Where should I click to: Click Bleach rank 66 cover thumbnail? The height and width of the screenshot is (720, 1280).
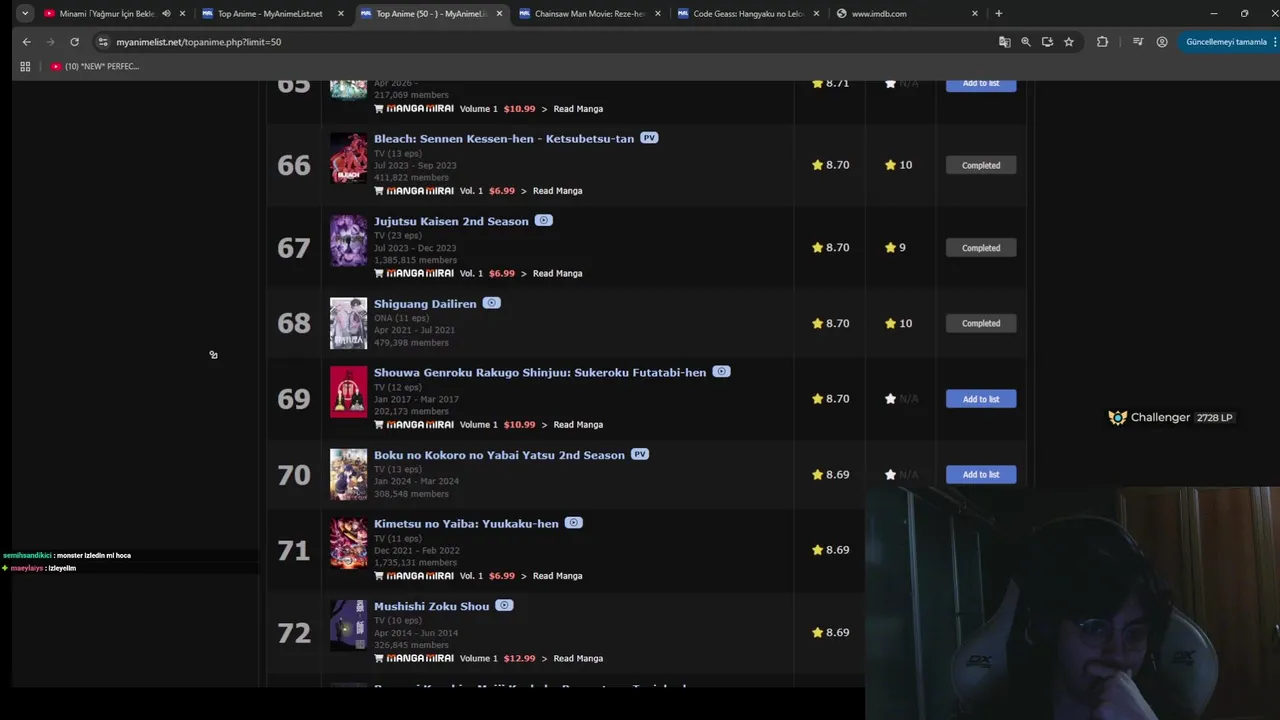coord(349,158)
